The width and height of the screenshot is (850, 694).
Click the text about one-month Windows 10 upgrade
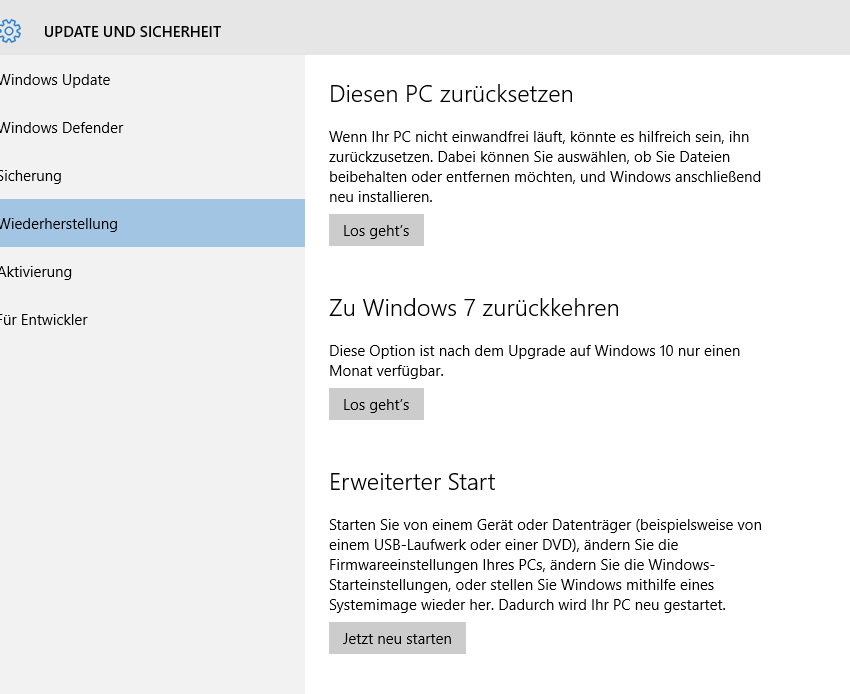point(535,361)
